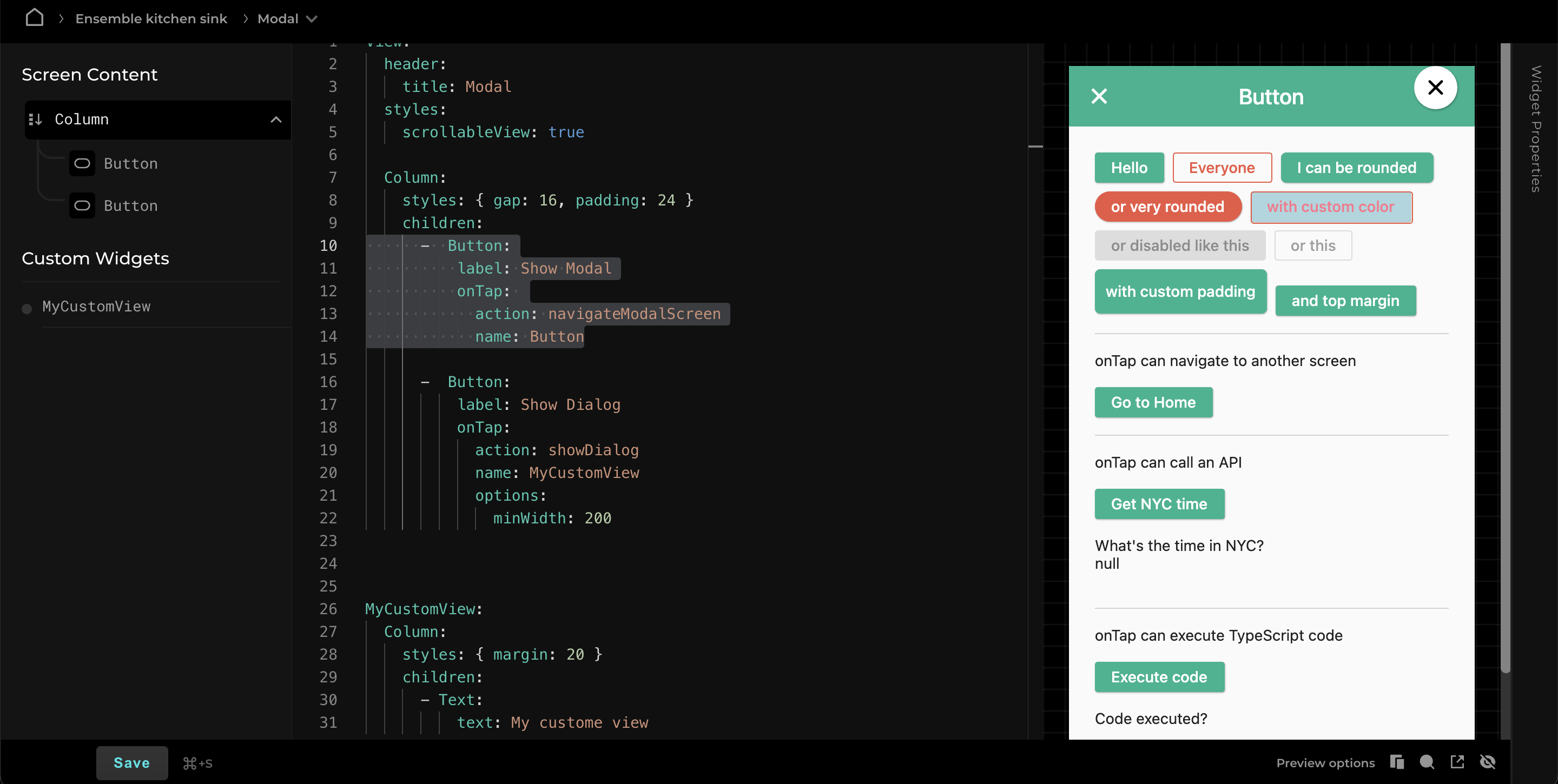Click icon of first Button tree node
Screen dimensions: 1558x784
click(82, 163)
